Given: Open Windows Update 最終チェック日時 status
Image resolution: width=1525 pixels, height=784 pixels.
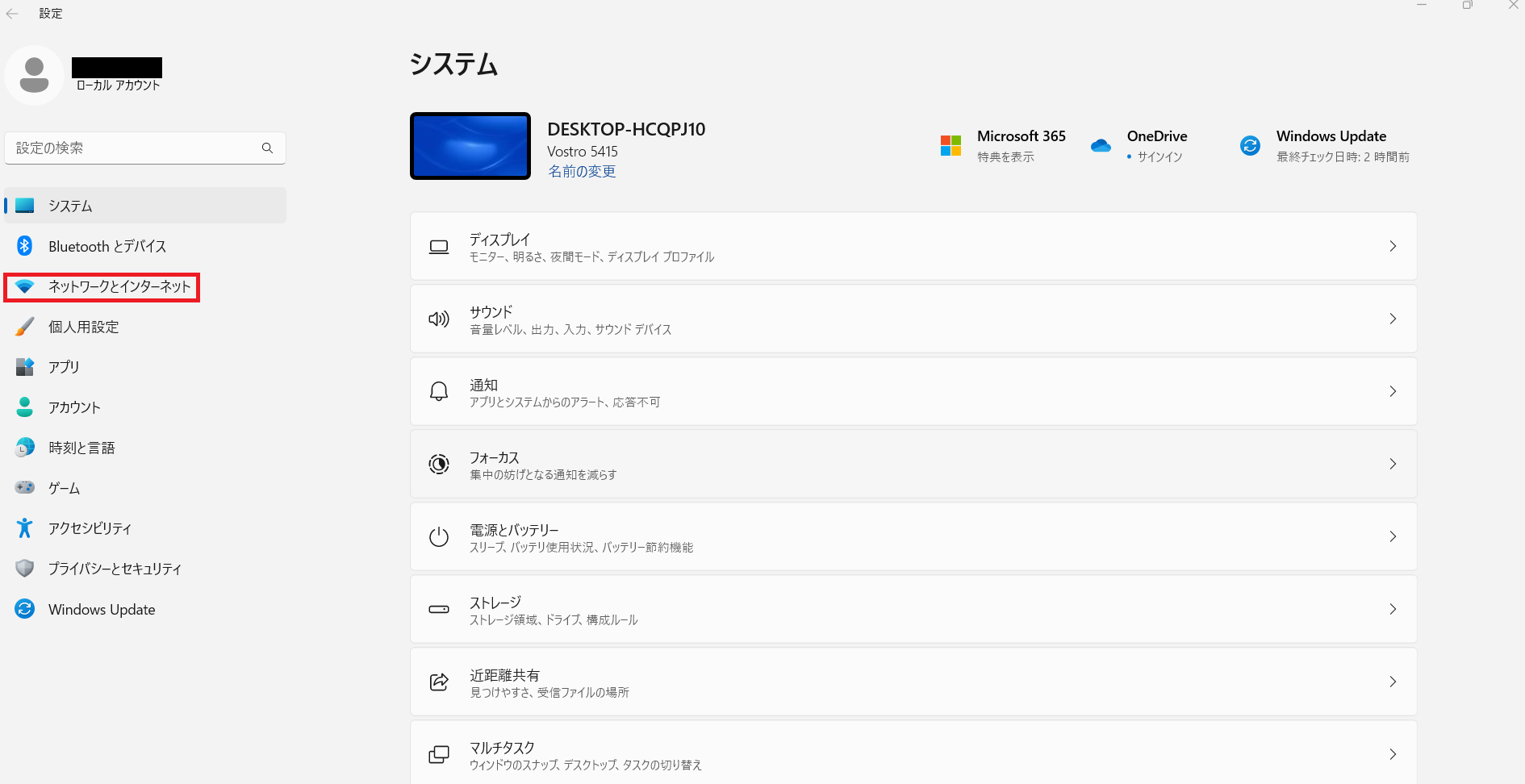Looking at the screenshot, I should (x=1343, y=157).
